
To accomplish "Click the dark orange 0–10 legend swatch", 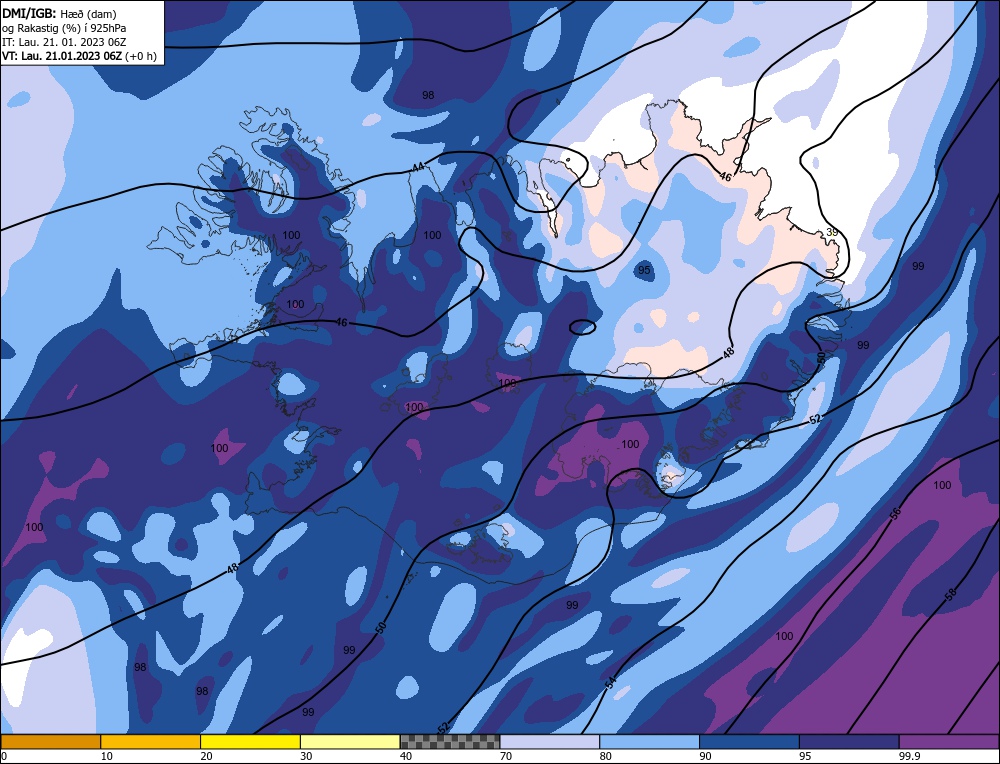I will [x=50, y=741].
